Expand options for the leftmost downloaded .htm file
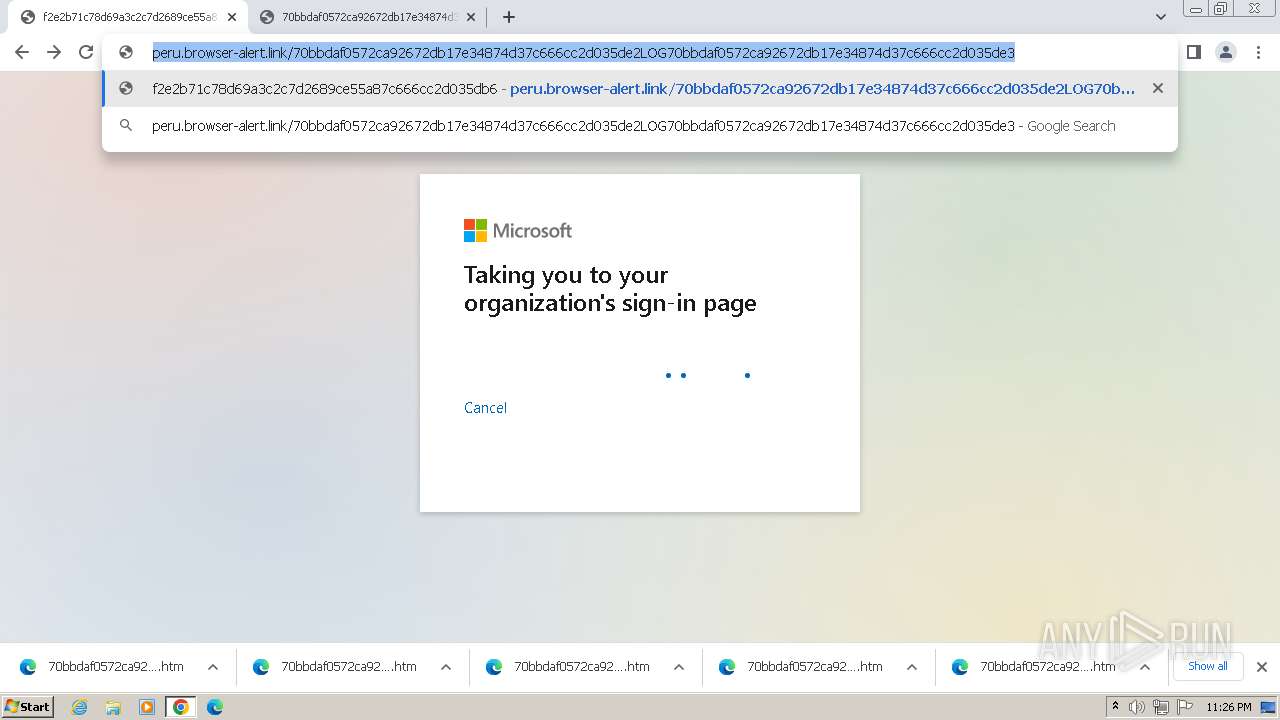This screenshot has width=1280, height=720. coord(213,667)
